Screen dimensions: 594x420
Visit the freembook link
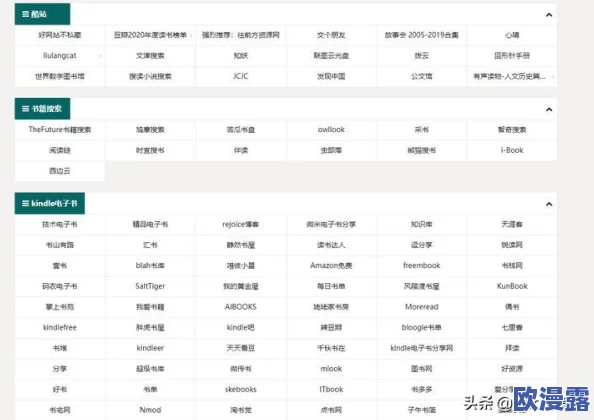click(422, 265)
